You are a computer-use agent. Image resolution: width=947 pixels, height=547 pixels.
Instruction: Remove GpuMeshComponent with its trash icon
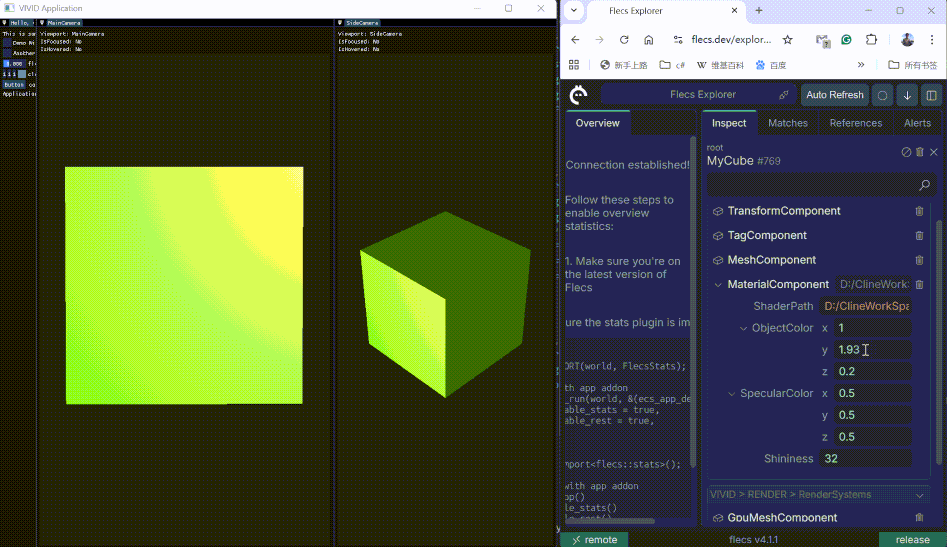pyautogui.click(x=919, y=517)
